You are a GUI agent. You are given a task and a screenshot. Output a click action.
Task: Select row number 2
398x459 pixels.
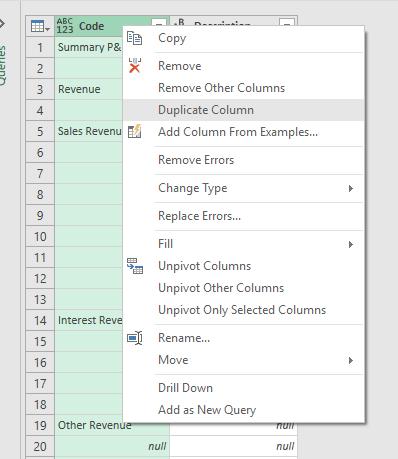(40, 68)
